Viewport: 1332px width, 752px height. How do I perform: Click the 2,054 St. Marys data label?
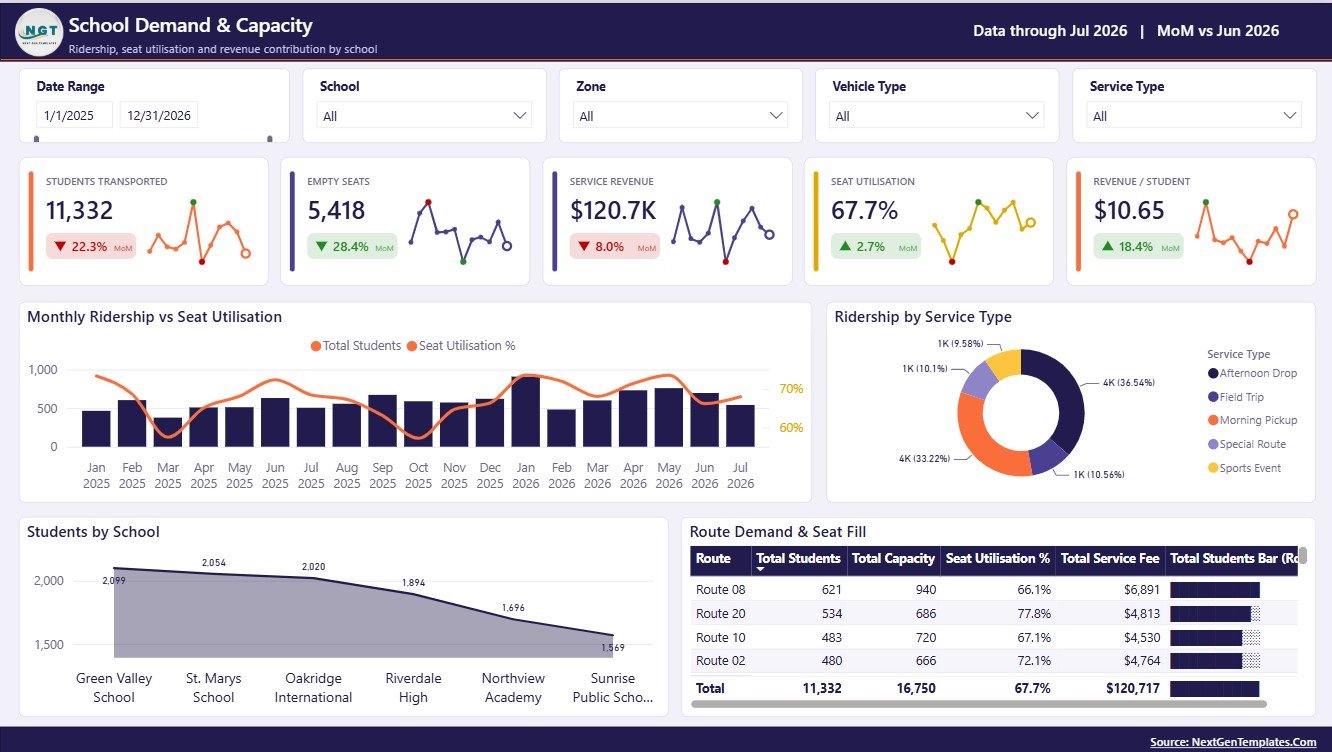pos(214,563)
